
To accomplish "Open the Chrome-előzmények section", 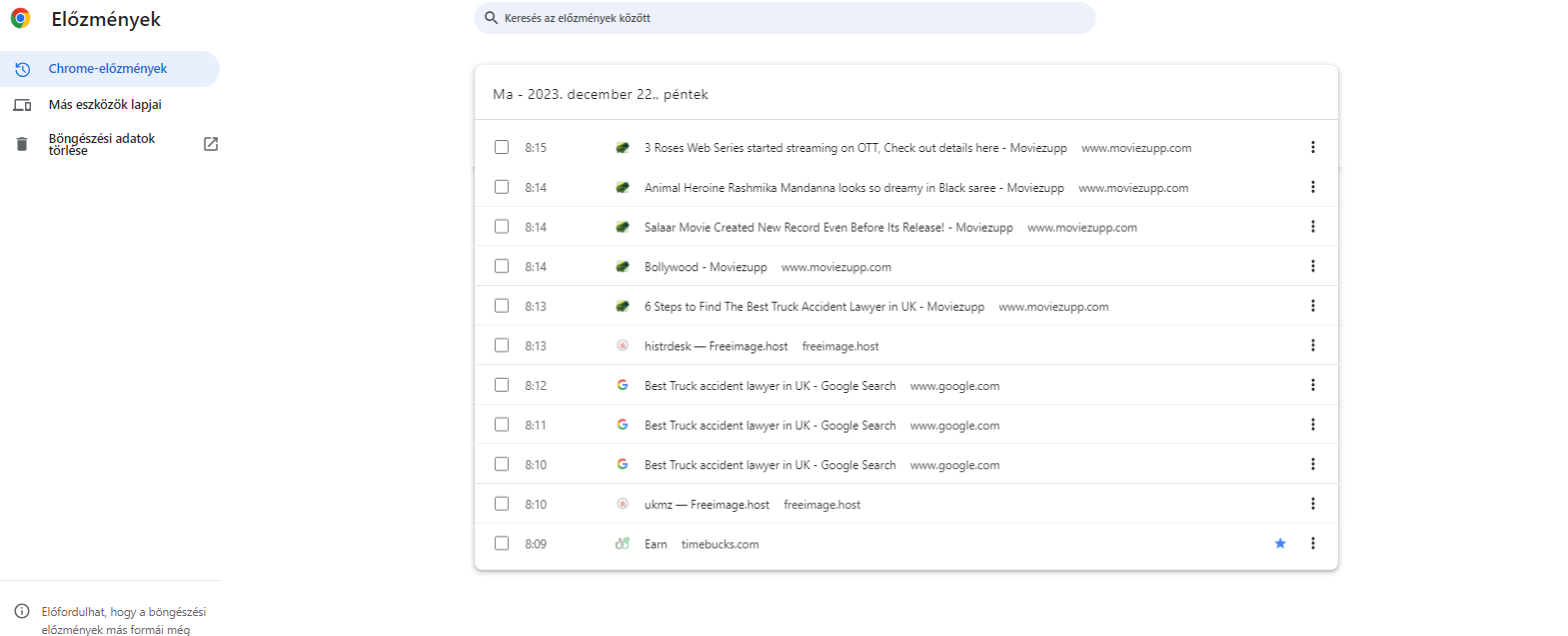I will coord(110,69).
